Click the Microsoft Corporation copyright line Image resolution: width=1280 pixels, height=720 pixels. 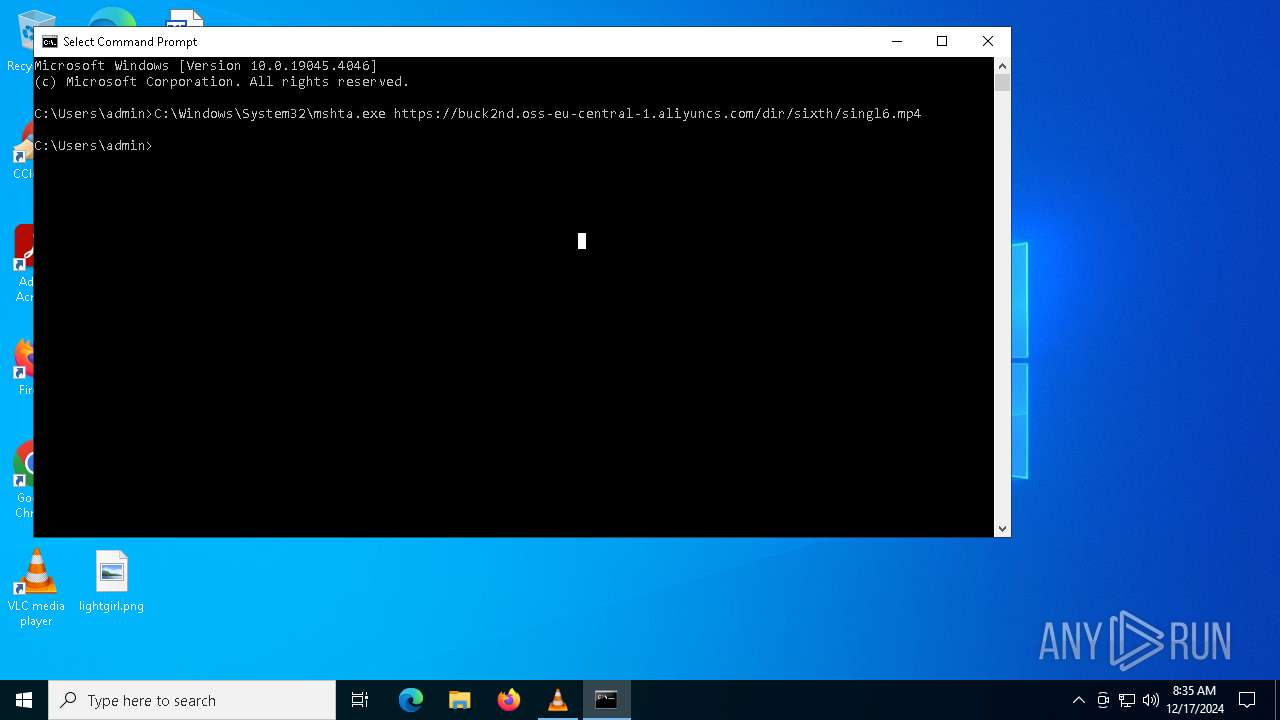pos(222,82)
